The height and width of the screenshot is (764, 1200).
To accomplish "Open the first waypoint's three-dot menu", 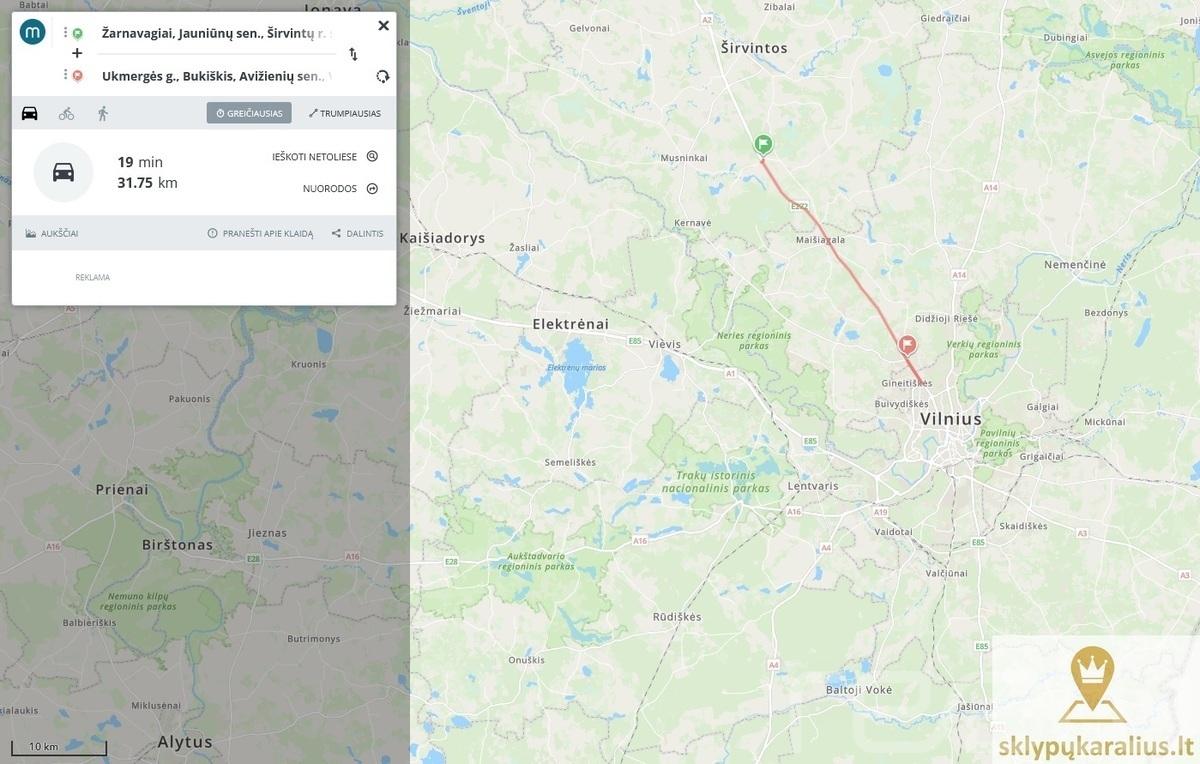I will [x=65, y=33].
